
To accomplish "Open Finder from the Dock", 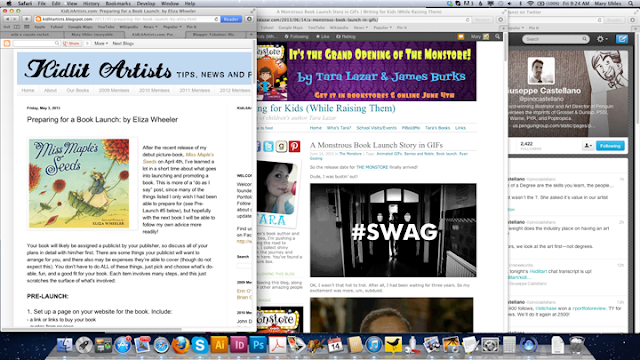I will (64, 345).
